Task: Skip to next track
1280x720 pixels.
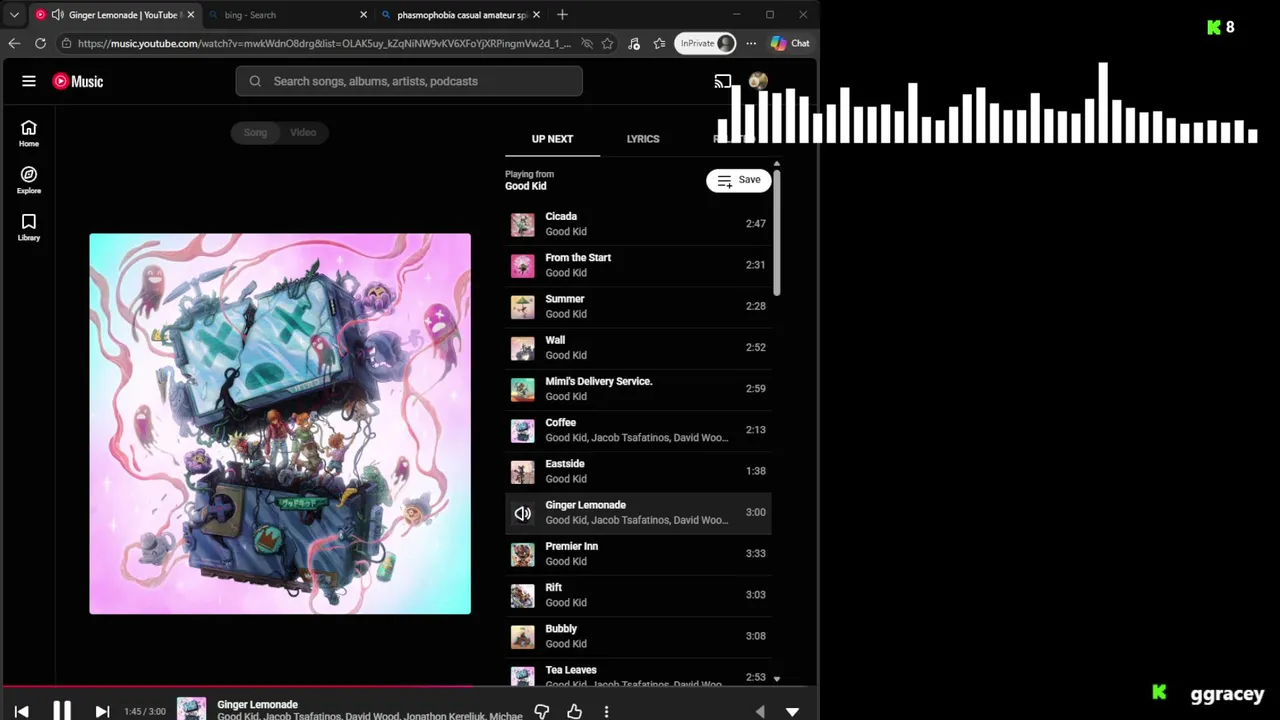Action: [x=102, y=711]
